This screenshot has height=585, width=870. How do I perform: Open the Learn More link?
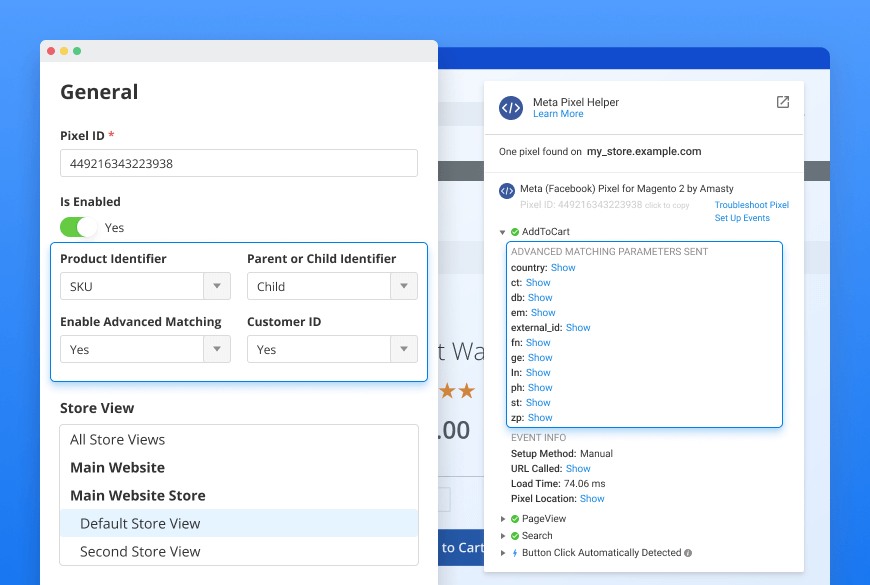pos(558,113)
